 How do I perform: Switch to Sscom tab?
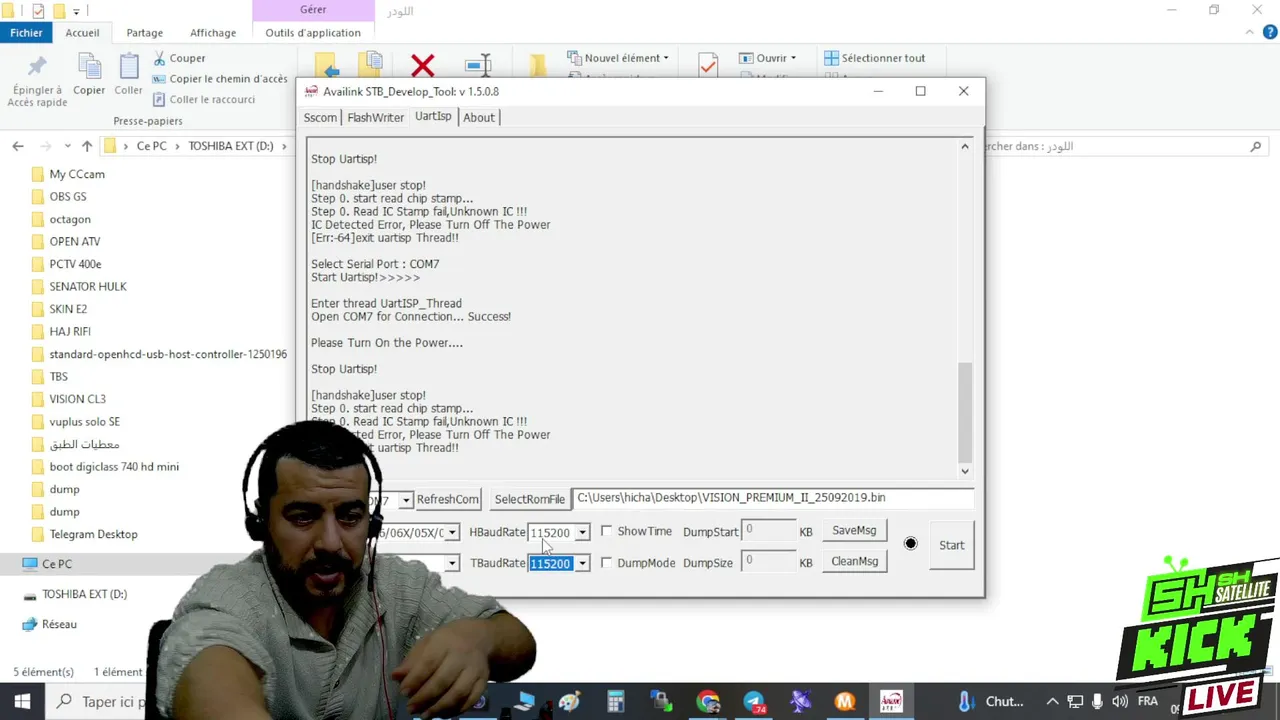point(320,117)
